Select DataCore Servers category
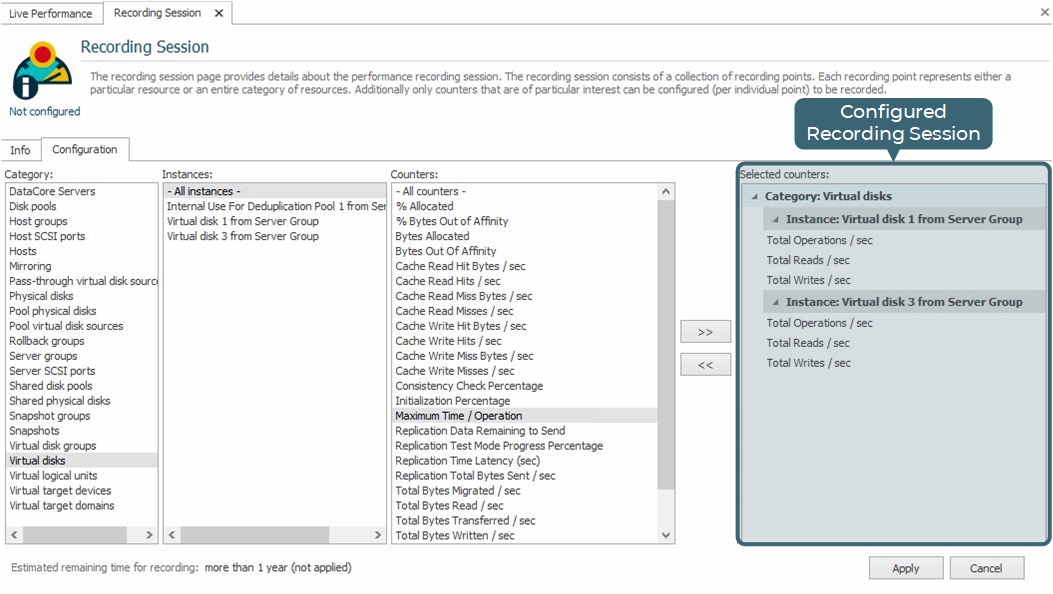1053x594 pixels. coord(52,191)
